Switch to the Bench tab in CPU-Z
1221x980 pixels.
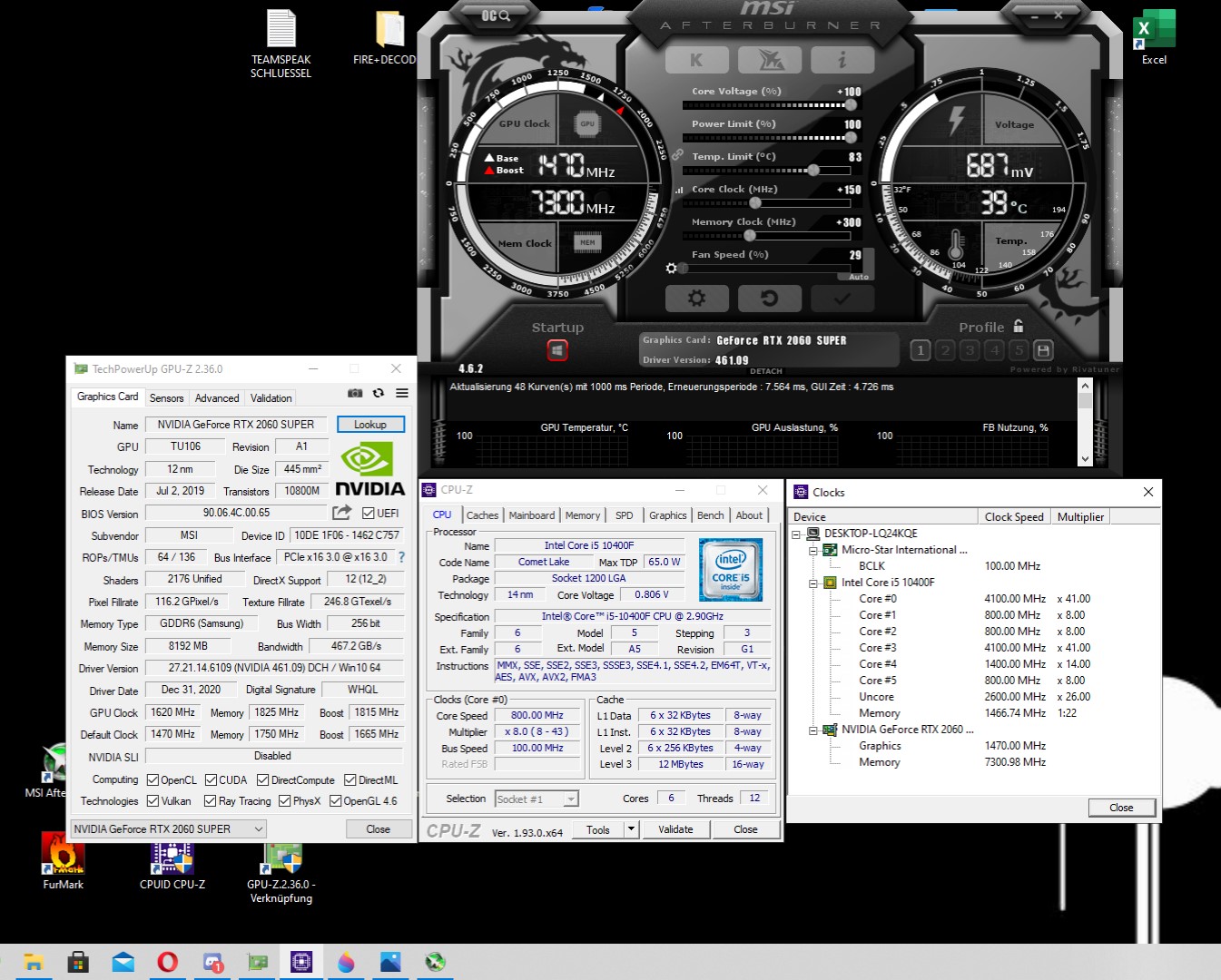[710, 514]
